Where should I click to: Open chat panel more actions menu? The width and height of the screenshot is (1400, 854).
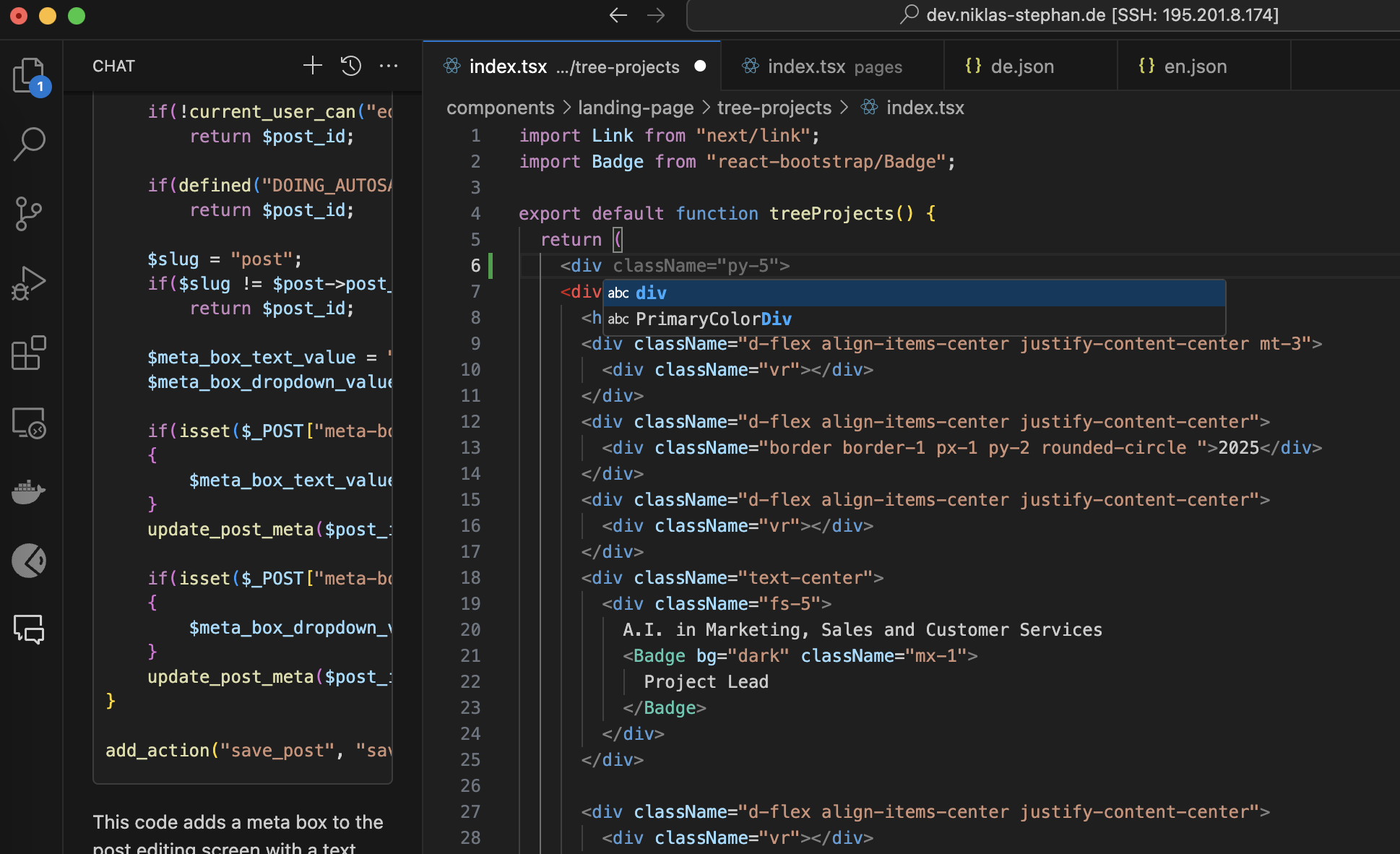click(x=389, y=66)
